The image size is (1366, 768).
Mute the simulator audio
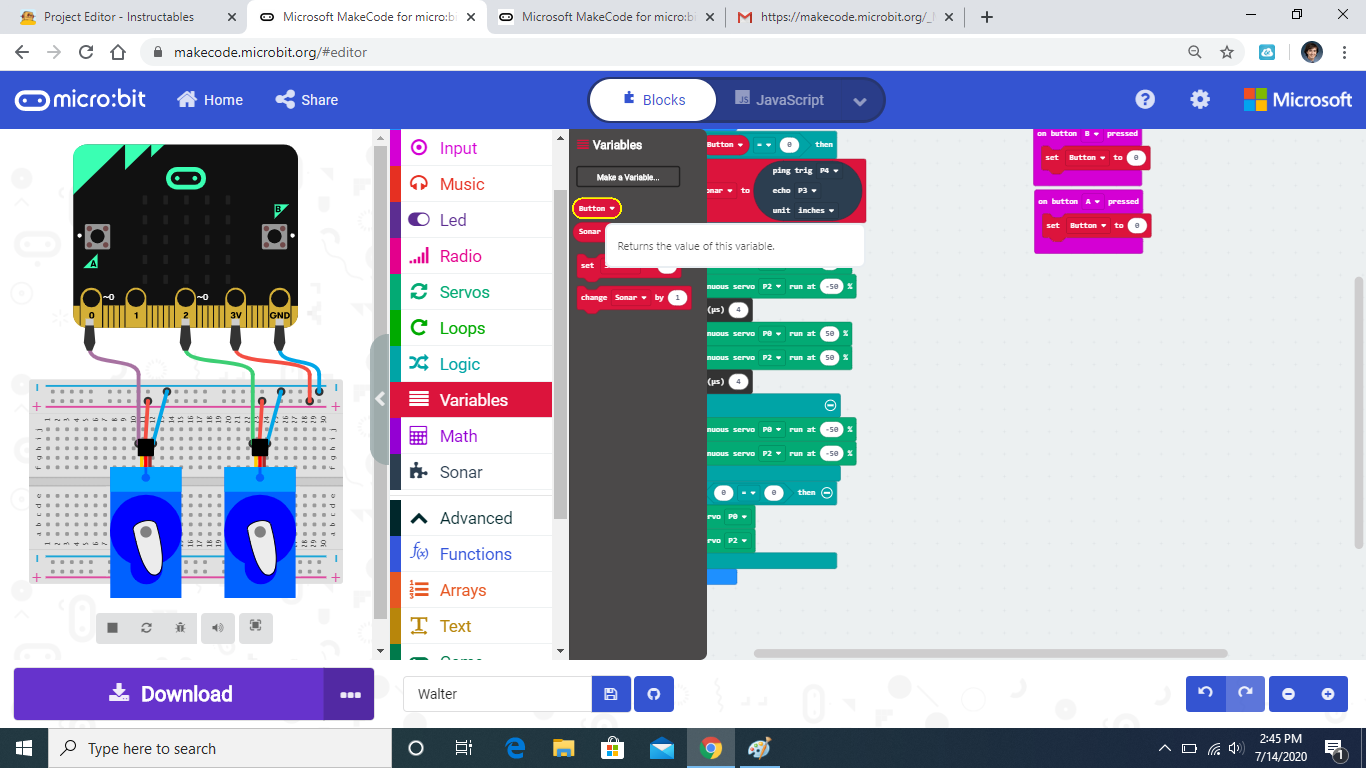click(217, 627)
